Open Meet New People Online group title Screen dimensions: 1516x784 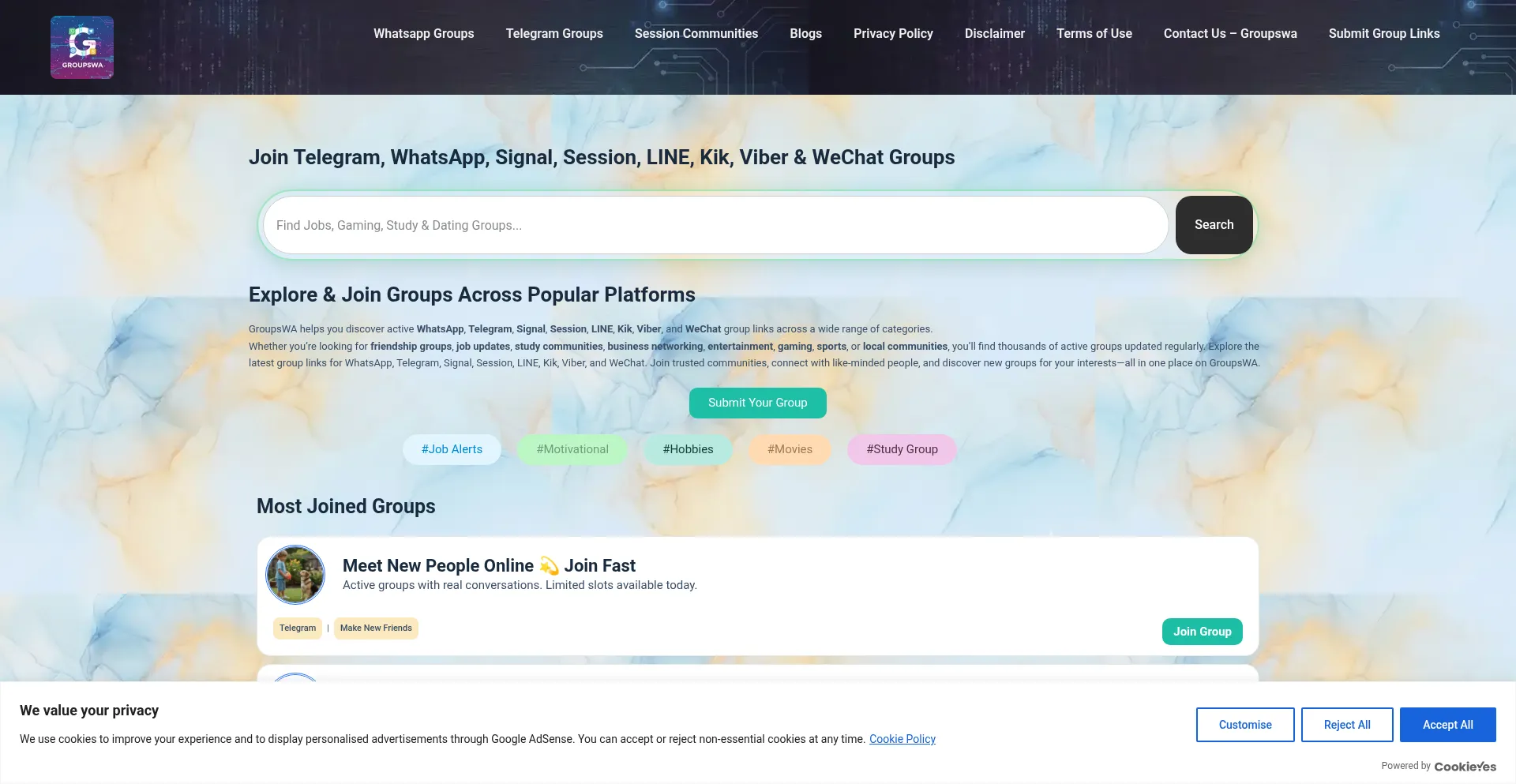[489, 565]
